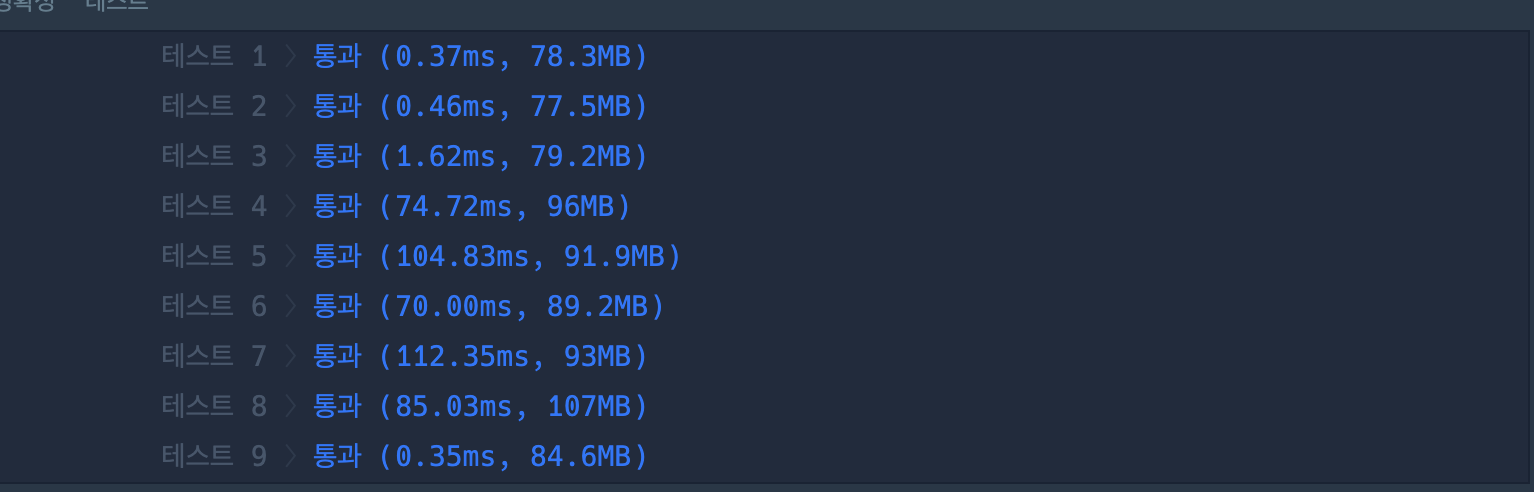The image size is (1534, 492).
Task: Select the 테스트 7 label
Action: pyautogui.click(x=214, y=357)
